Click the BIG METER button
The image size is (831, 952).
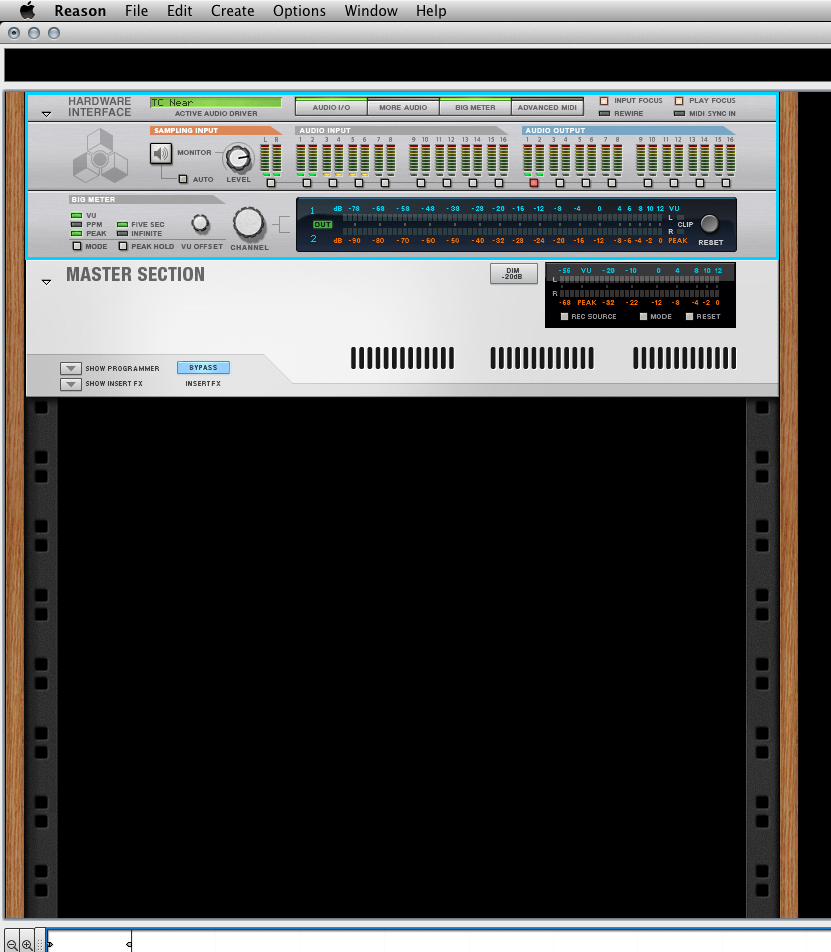tap(475, 107)
